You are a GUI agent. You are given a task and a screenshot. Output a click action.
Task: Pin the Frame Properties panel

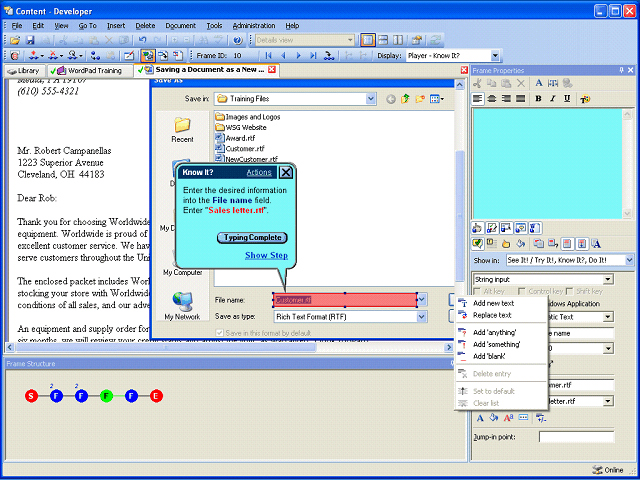coord(621,70)
